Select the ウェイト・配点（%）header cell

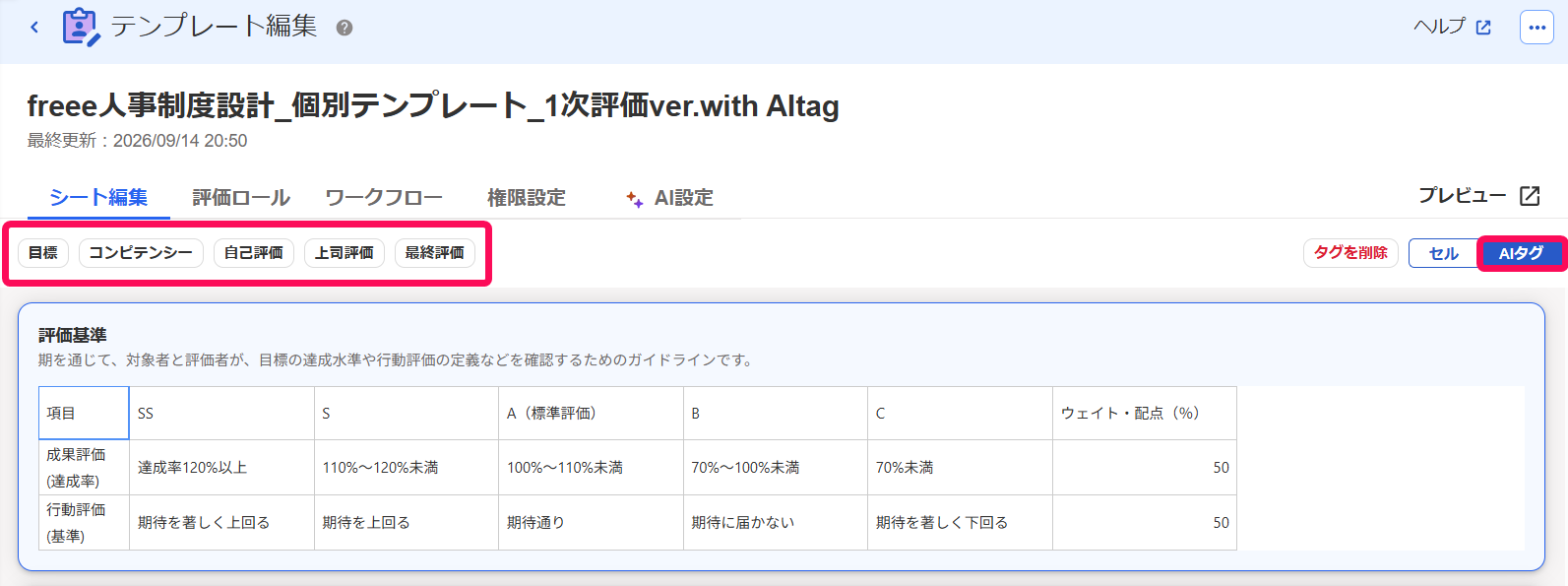(x=1145, y=413)
